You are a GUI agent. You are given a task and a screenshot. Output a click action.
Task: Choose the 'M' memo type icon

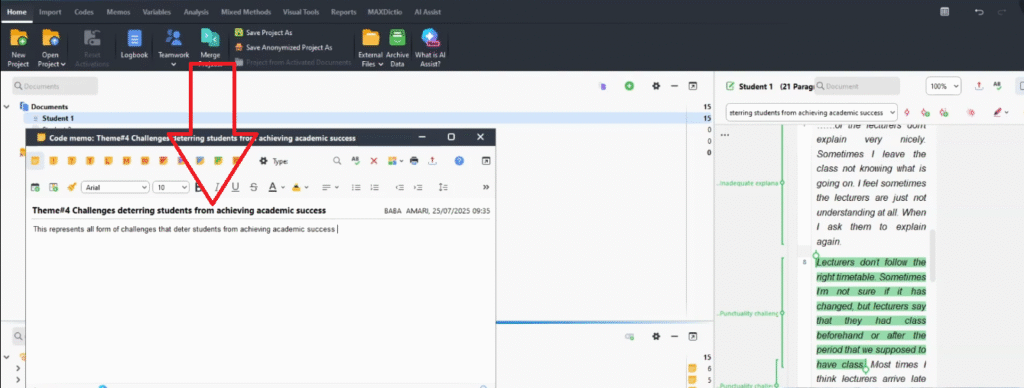point(127,161)
